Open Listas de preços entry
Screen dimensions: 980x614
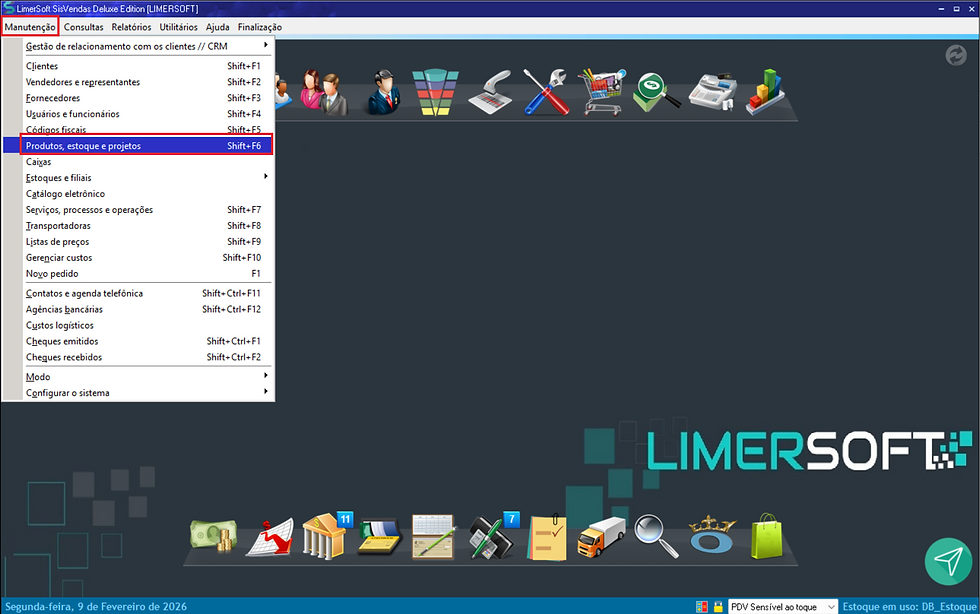tap(138, 241)
